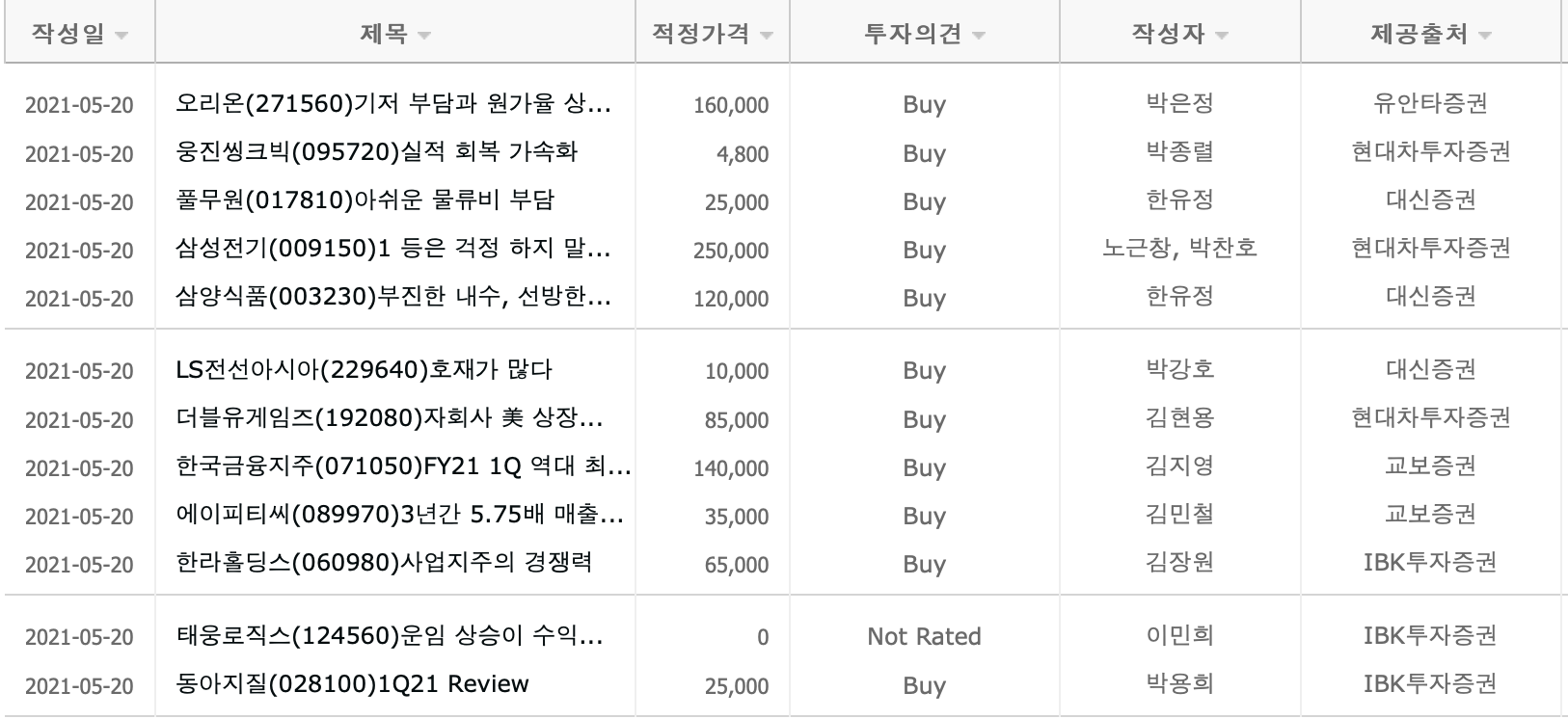Open the LS전선아시아(229640) 호재가 많다 report
Viewport: 1568px width, 719px height.
click(365, 370)
